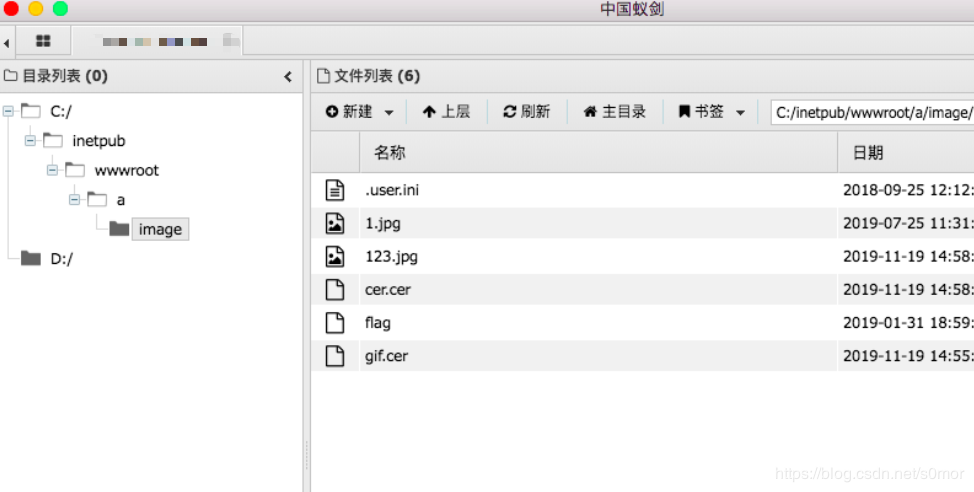This screenshot has height=492, width=974.
Task: Click the date 2019-07-25 for 1.jpg
Action: tap(908, 223)
